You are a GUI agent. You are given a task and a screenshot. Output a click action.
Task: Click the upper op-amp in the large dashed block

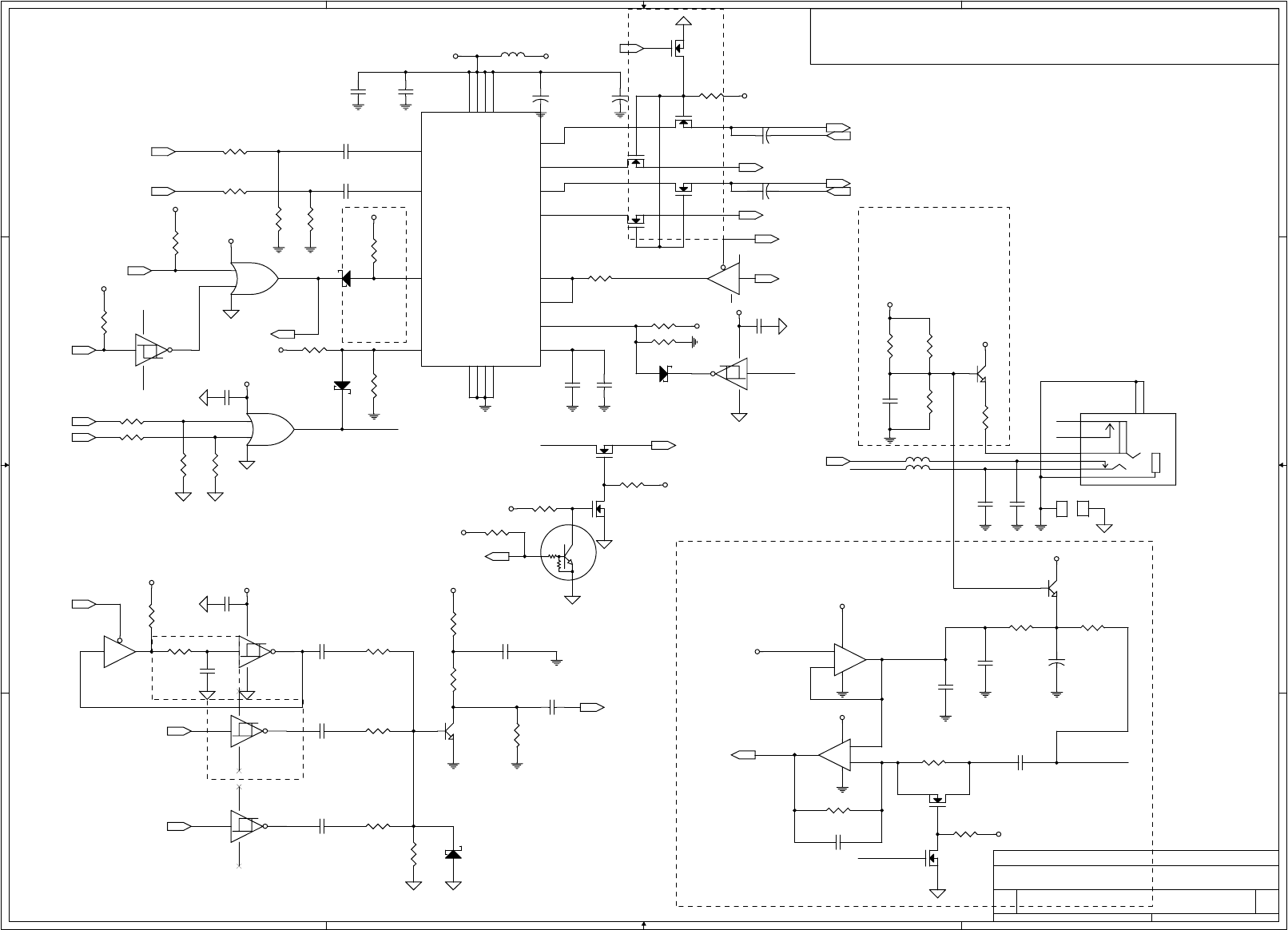(850, 660)
